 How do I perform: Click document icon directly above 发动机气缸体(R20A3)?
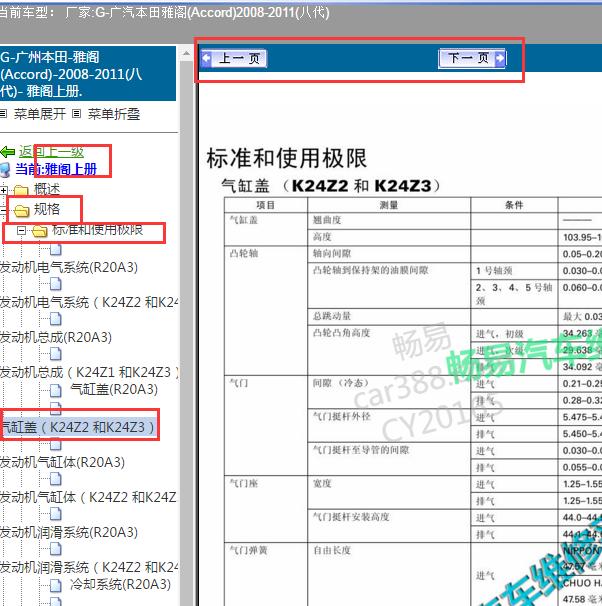[x=56, y=444]
